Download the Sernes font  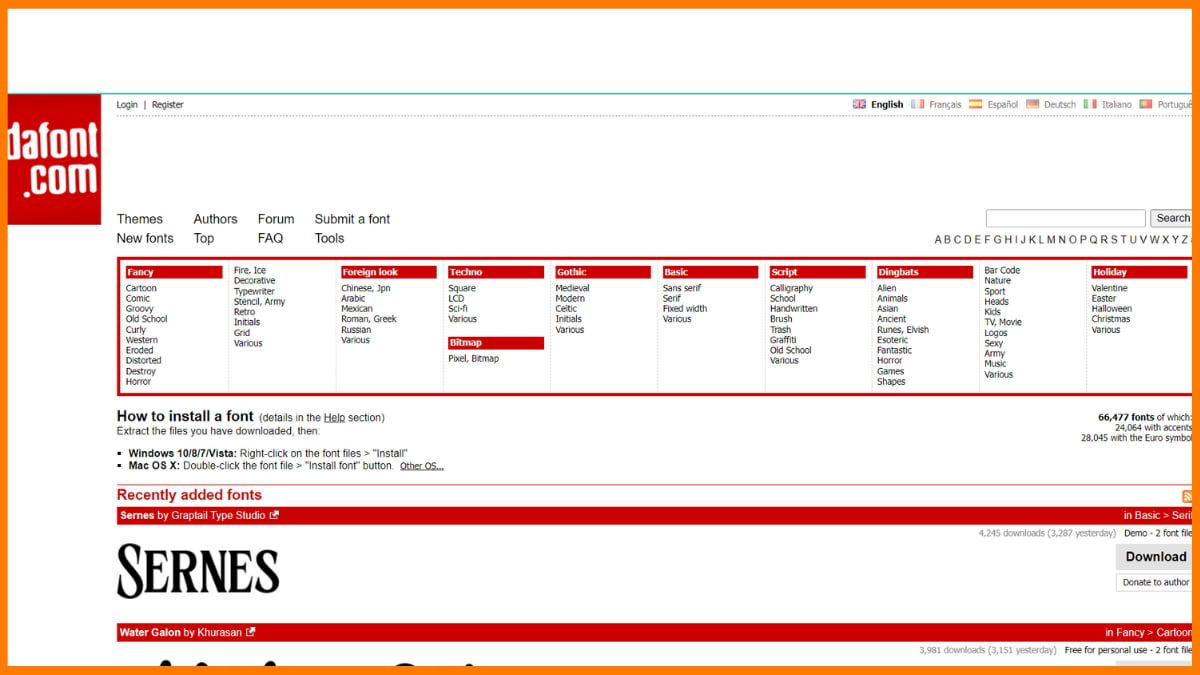click(1155, 557)
